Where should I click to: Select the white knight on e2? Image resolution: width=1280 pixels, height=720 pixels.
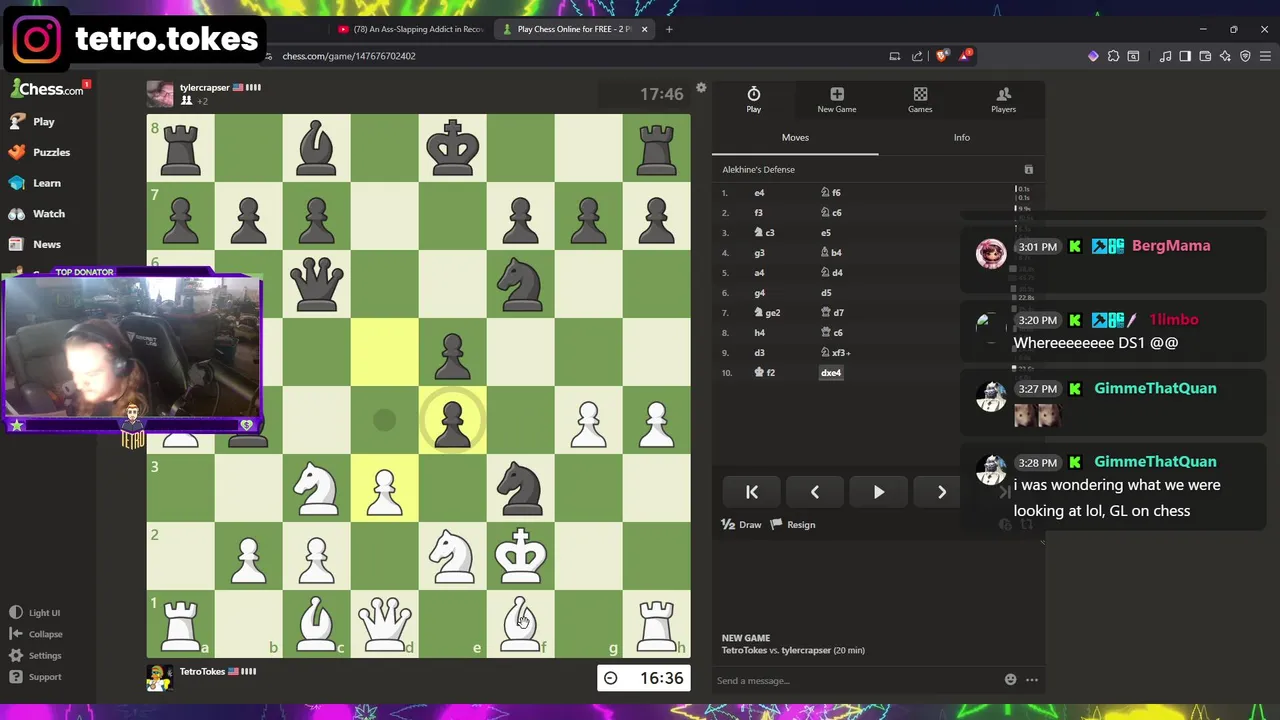click(452, 556)
